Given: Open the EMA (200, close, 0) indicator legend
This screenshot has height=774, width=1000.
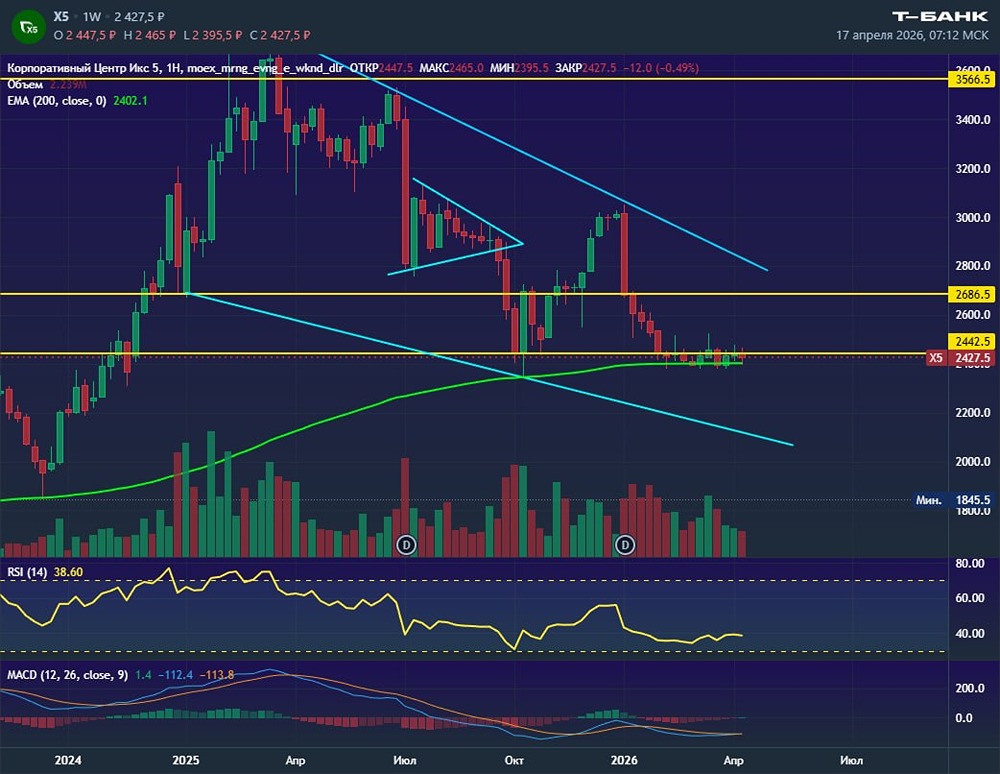Looking at the screenshot, I should pyautogui.click(x=57, y=101).
